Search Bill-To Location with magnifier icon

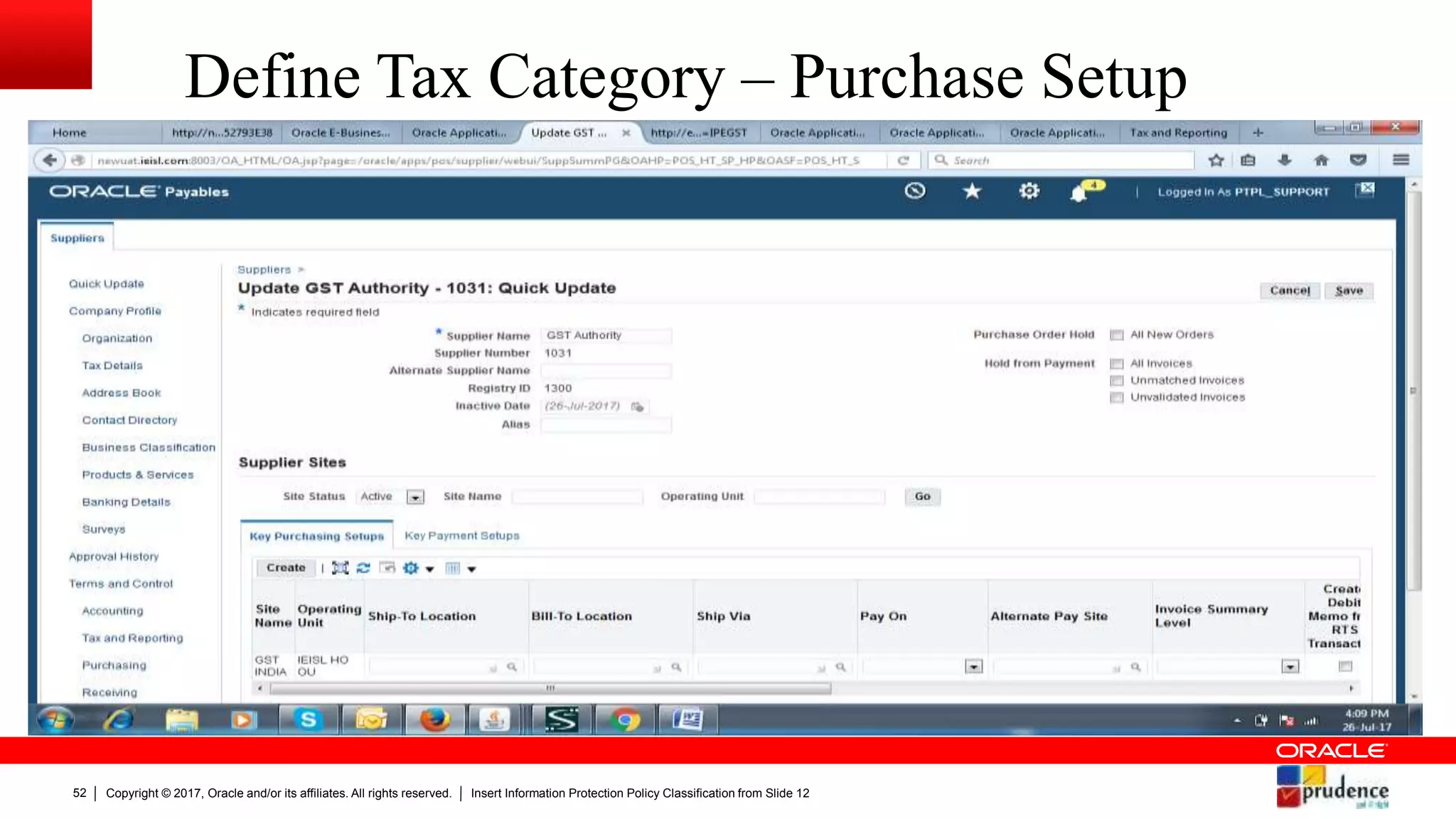676,667
